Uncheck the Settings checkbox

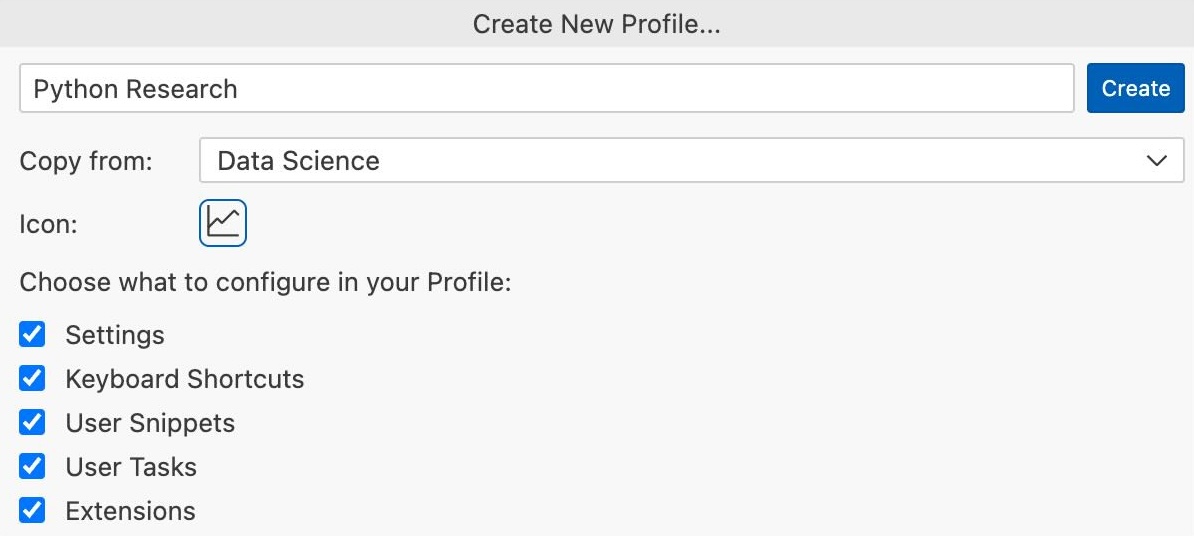point(32,333)
